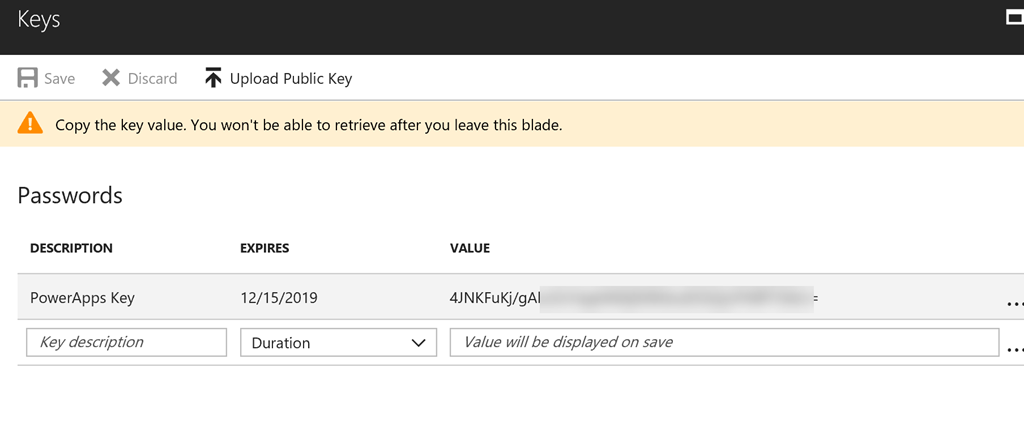Click the 'Value will be displayed on save' field
Screen dimensions: 1024x427
(724, 342)
